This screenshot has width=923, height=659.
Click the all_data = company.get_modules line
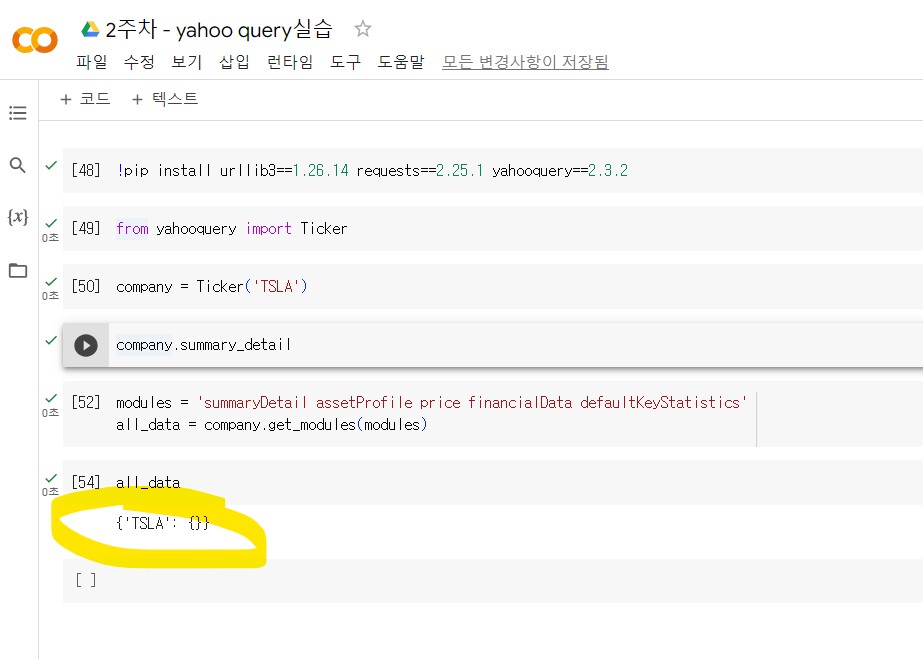tap(271, 424)
